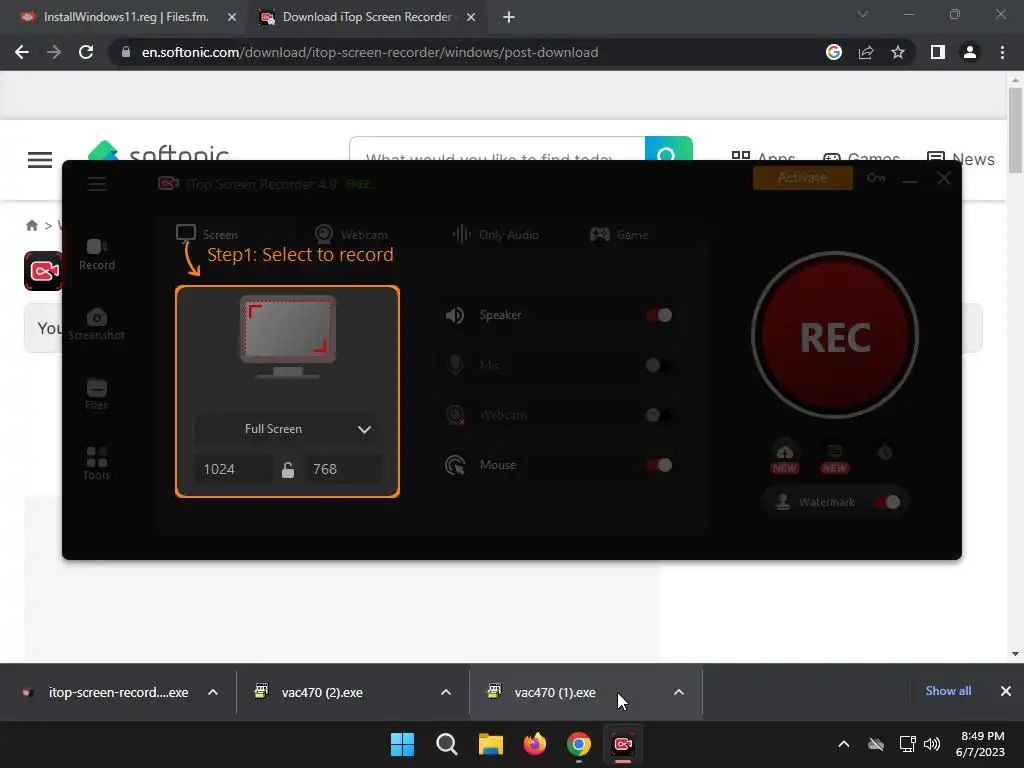Open File Explorer from taskbar

click(490, 744)
